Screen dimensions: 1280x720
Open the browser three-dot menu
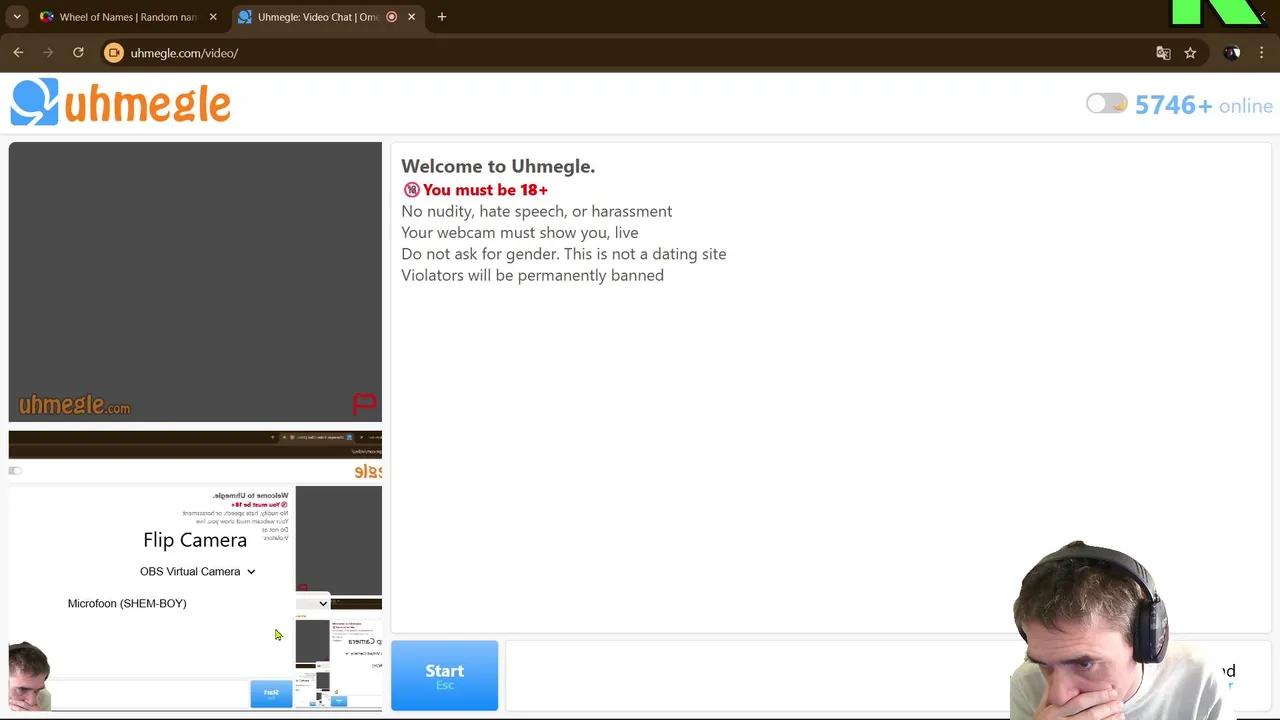pos(1263,53)
